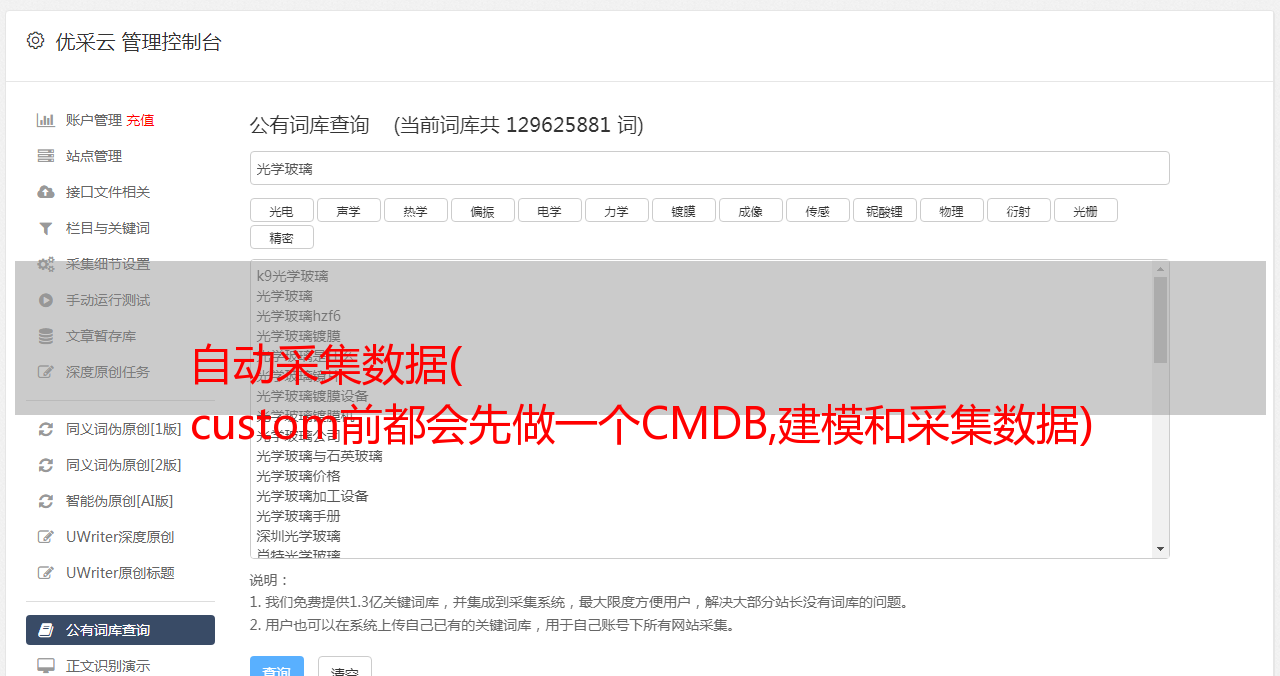Click the 铌酸锂 tag button
The width and height of the screenshot is (1280, 676).
[884, 210]
